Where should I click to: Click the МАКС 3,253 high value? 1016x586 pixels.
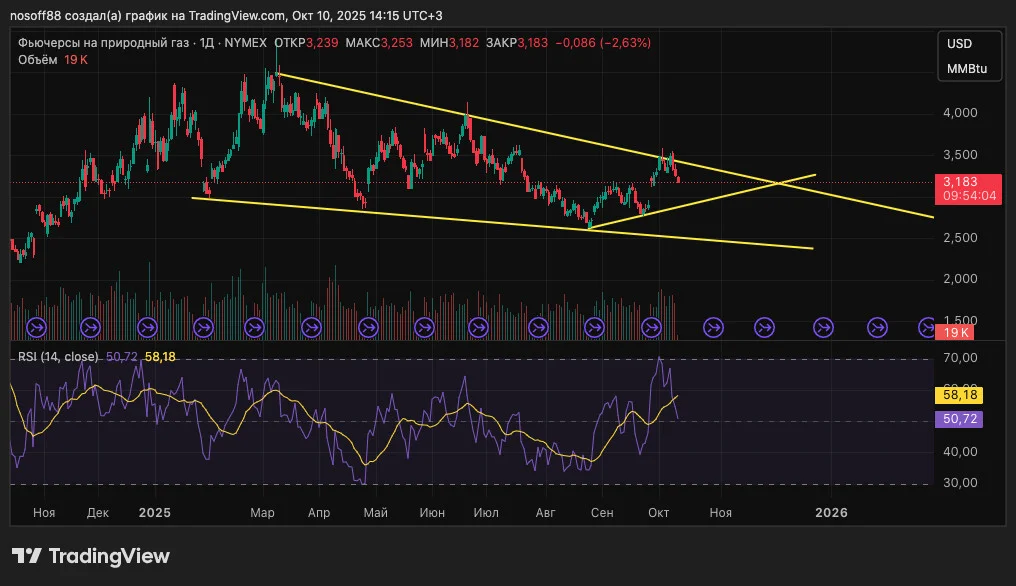(379, 43)
